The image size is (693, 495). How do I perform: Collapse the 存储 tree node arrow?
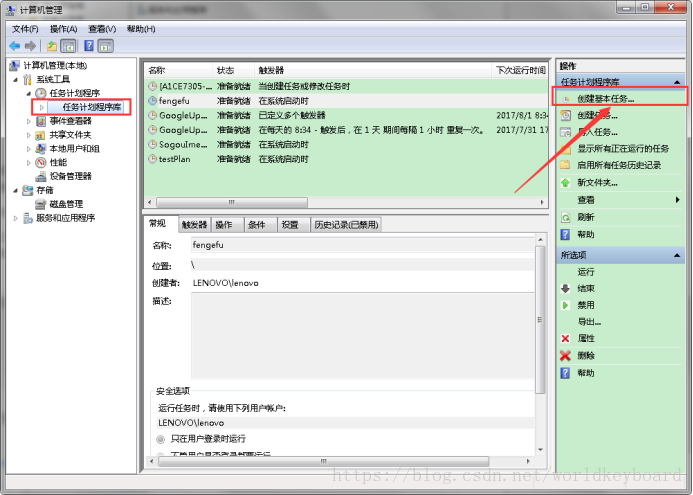point(15,190)
